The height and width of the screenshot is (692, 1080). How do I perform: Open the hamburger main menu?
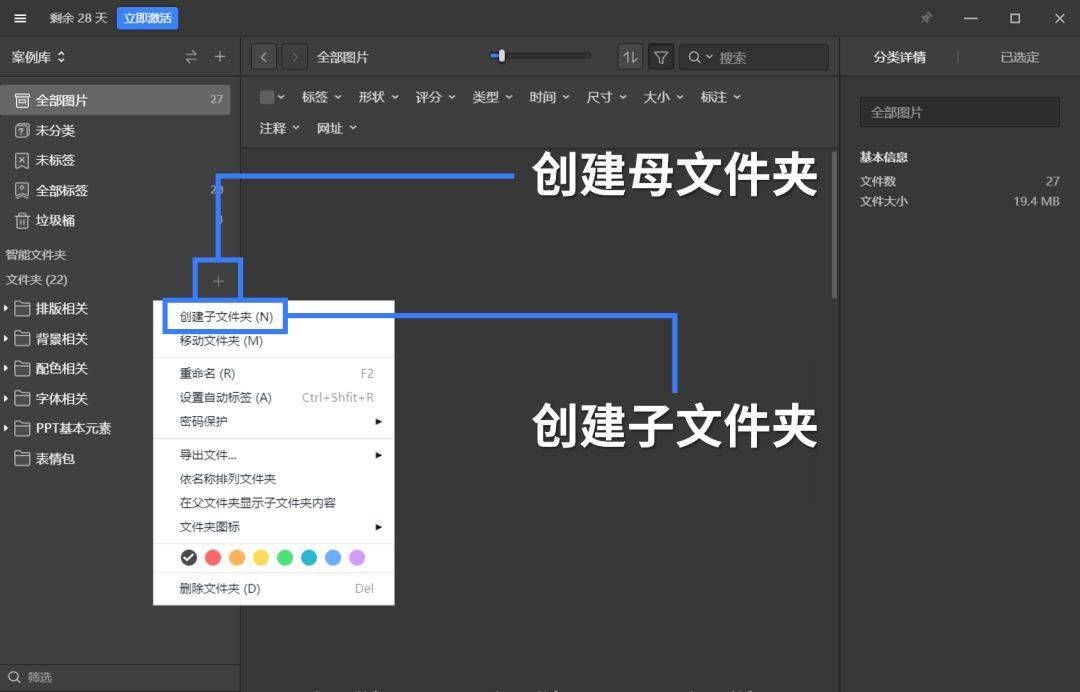click(x=20, y=19)
